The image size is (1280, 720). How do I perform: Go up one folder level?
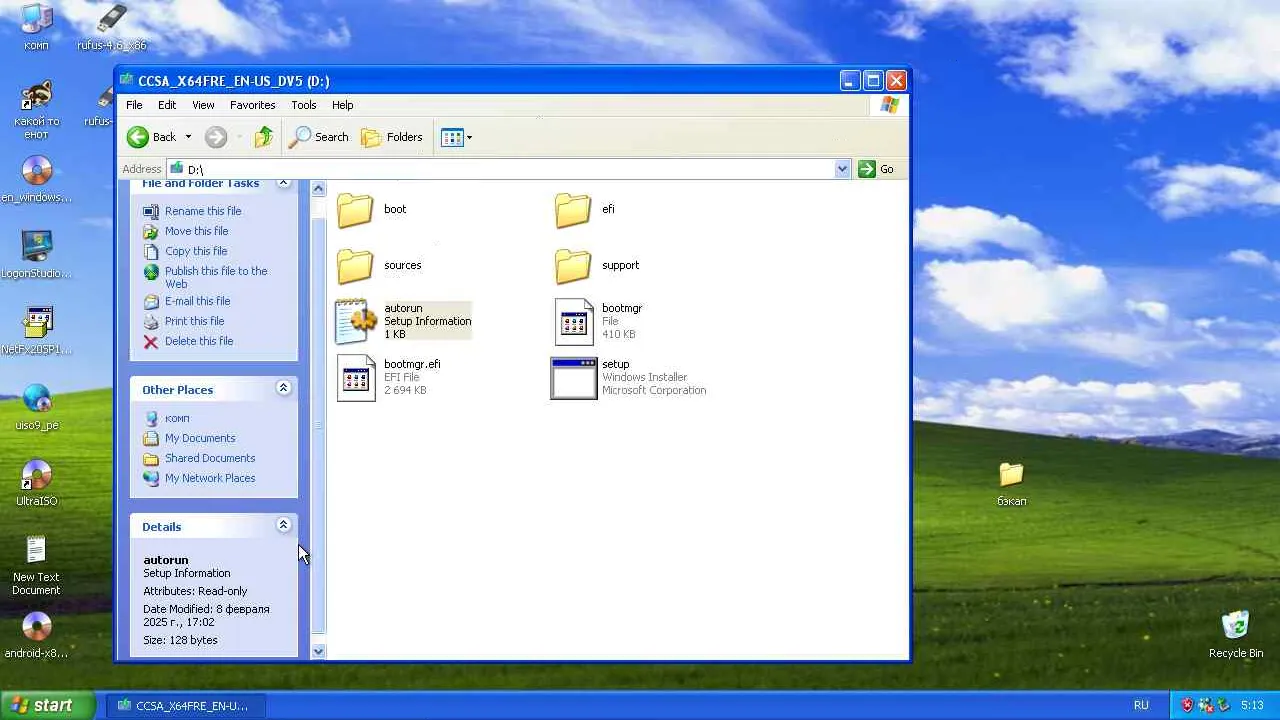pos(264,137)
